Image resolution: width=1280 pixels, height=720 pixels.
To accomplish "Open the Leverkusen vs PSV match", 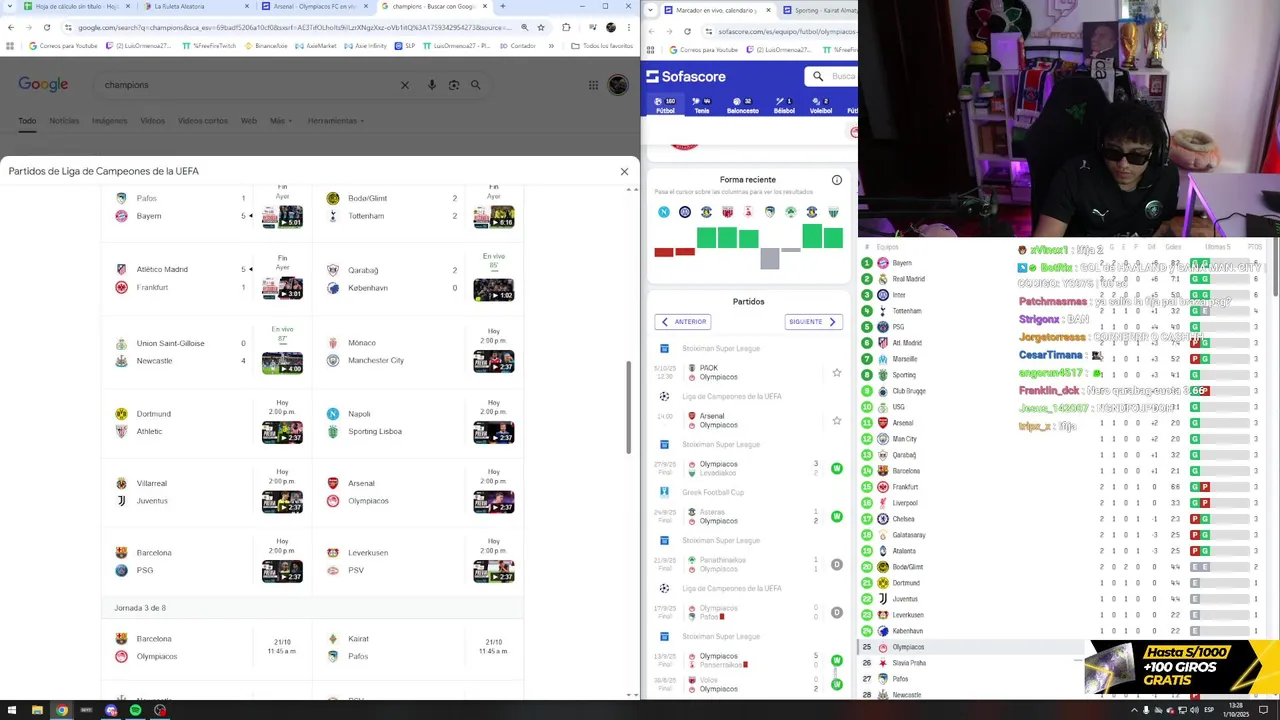I will [418, 561].
